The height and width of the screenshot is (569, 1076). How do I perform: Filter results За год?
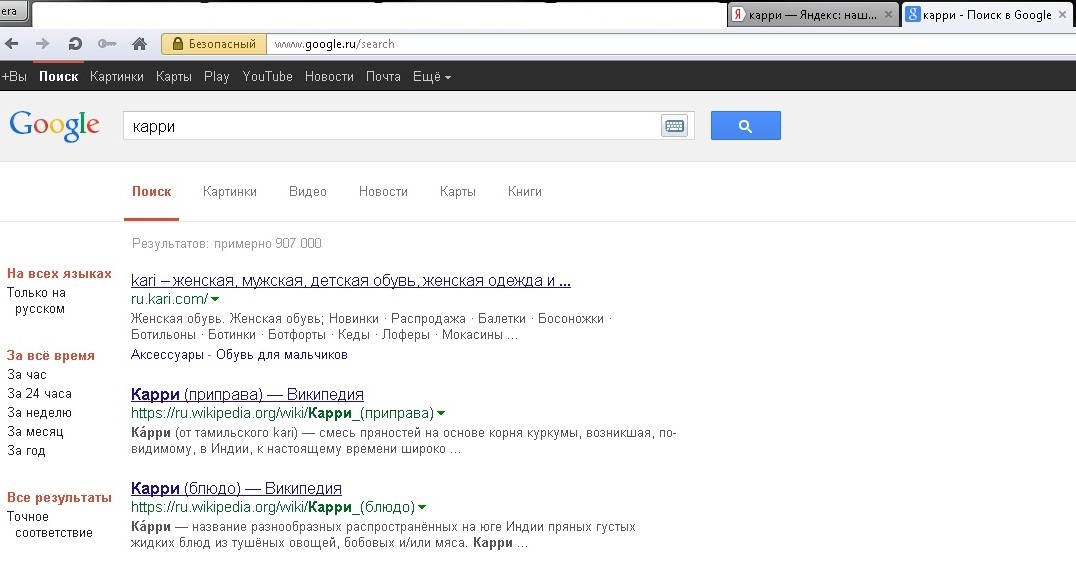[26, 451]
